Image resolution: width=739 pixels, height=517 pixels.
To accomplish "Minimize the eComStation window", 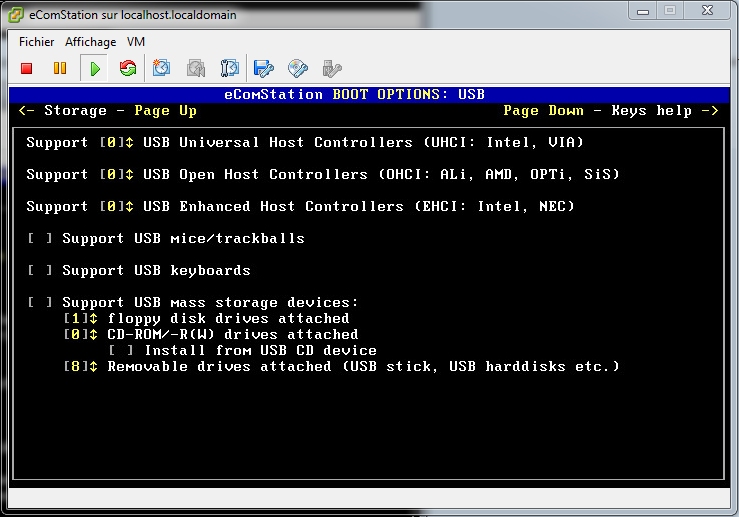I will (642, 11).
